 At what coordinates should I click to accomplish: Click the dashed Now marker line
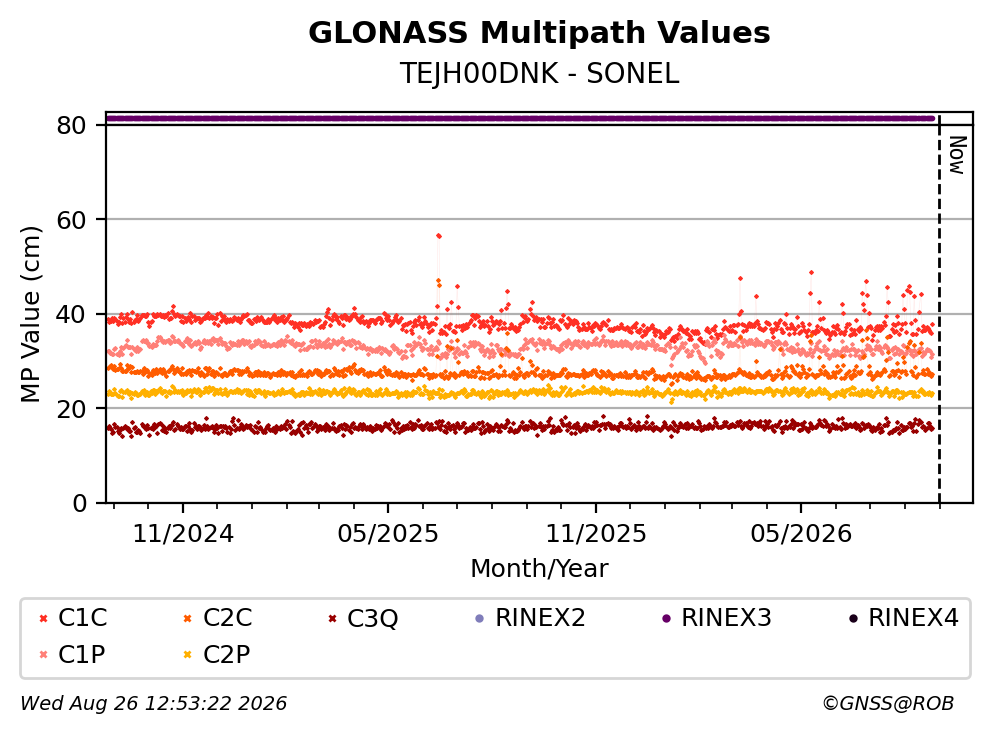point(939,310)
